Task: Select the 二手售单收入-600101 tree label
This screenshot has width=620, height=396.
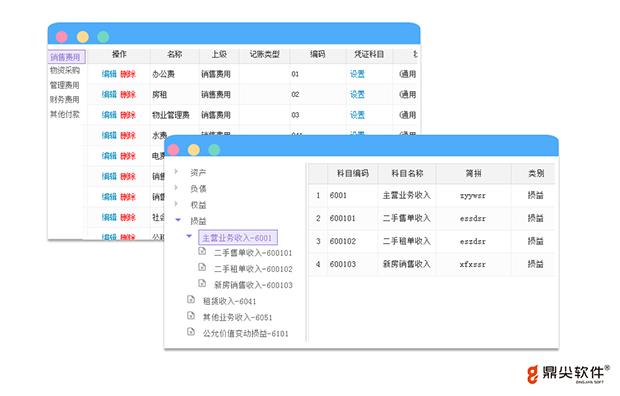Action: (253, 253)
